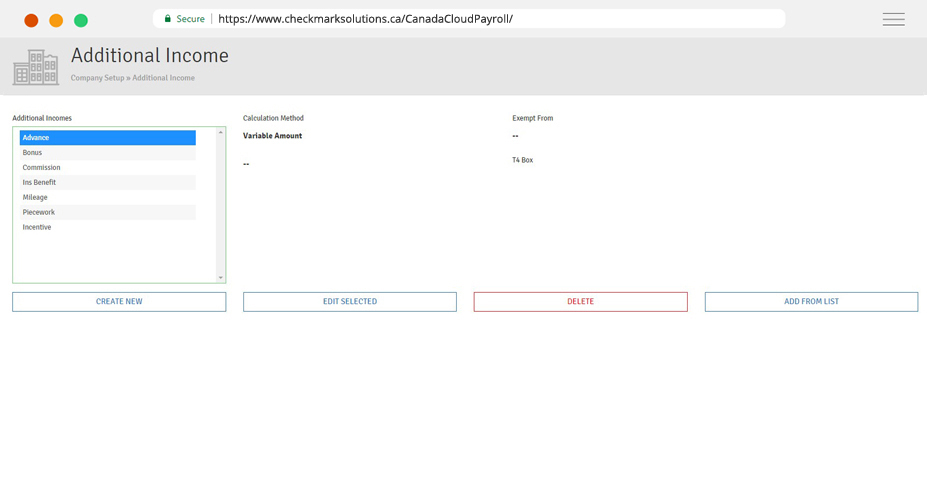Click the red window circle button

pos(31,20)
